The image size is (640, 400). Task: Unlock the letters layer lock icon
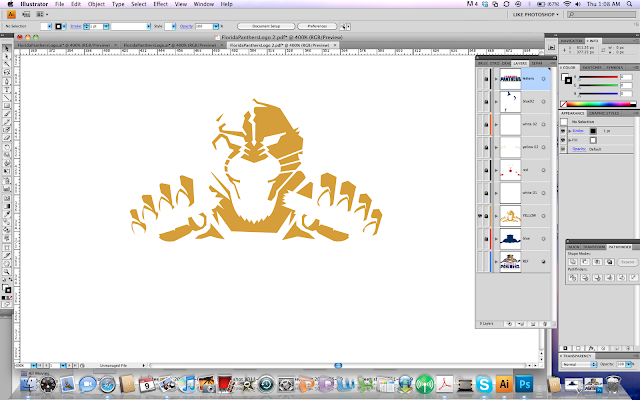[x=486, y=79]
